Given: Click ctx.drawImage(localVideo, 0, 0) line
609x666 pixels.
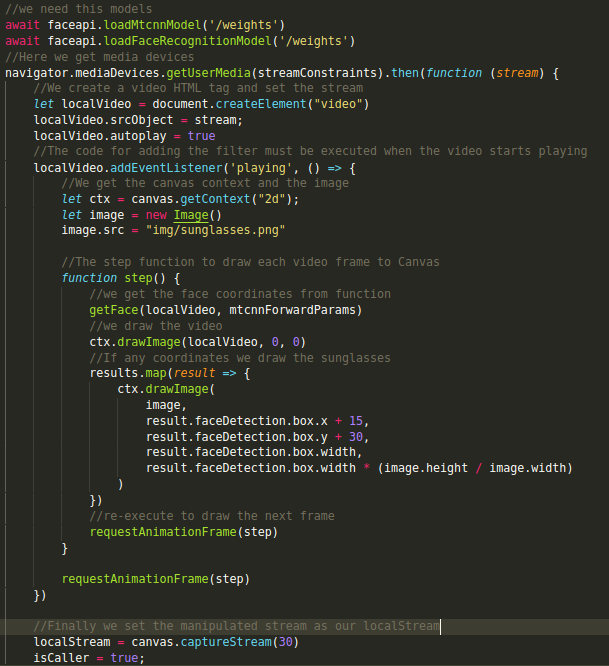Looking at the screenshot, I should [197, 341].
